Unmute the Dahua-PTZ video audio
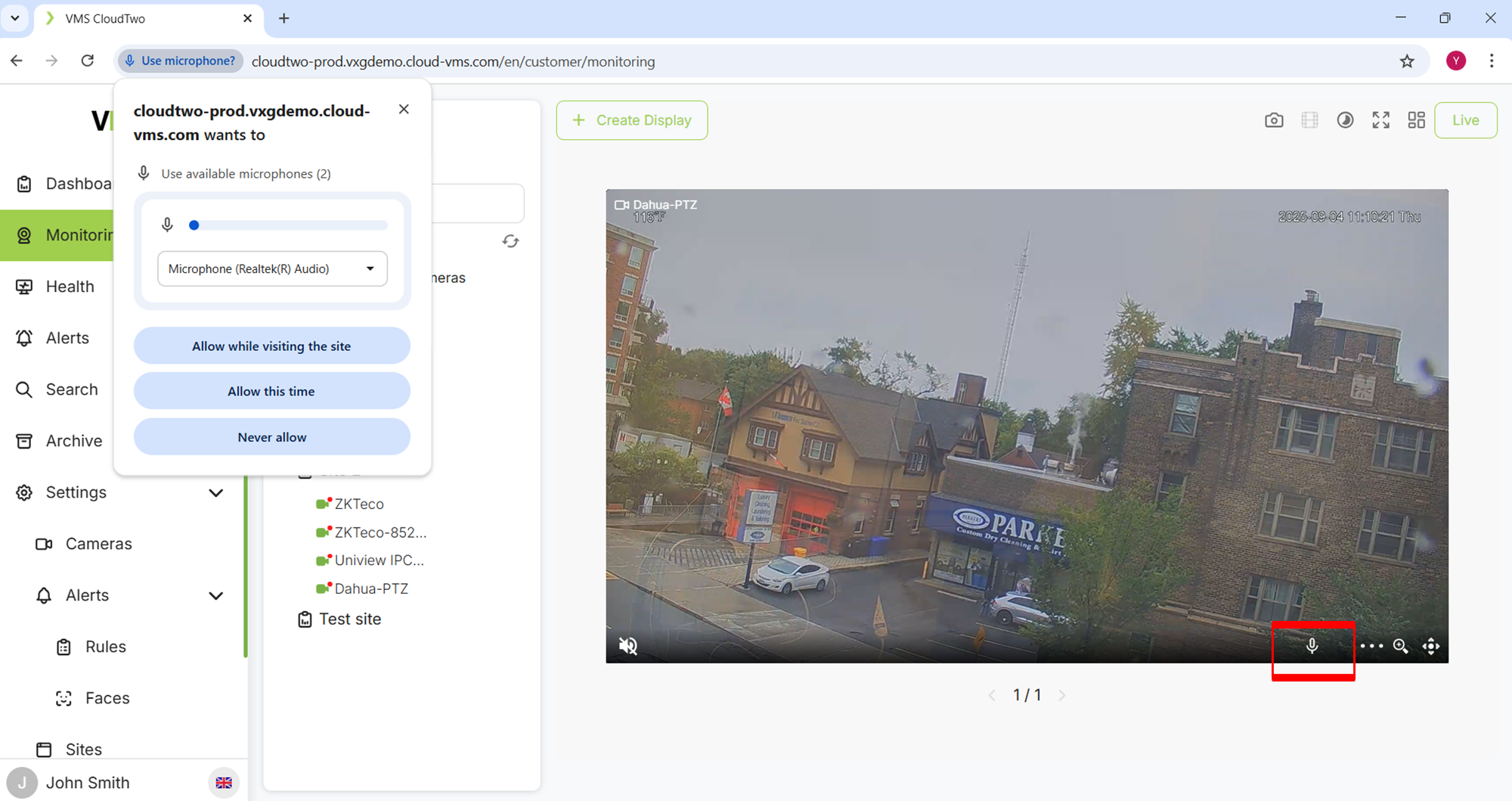 [x=628, y=646]
